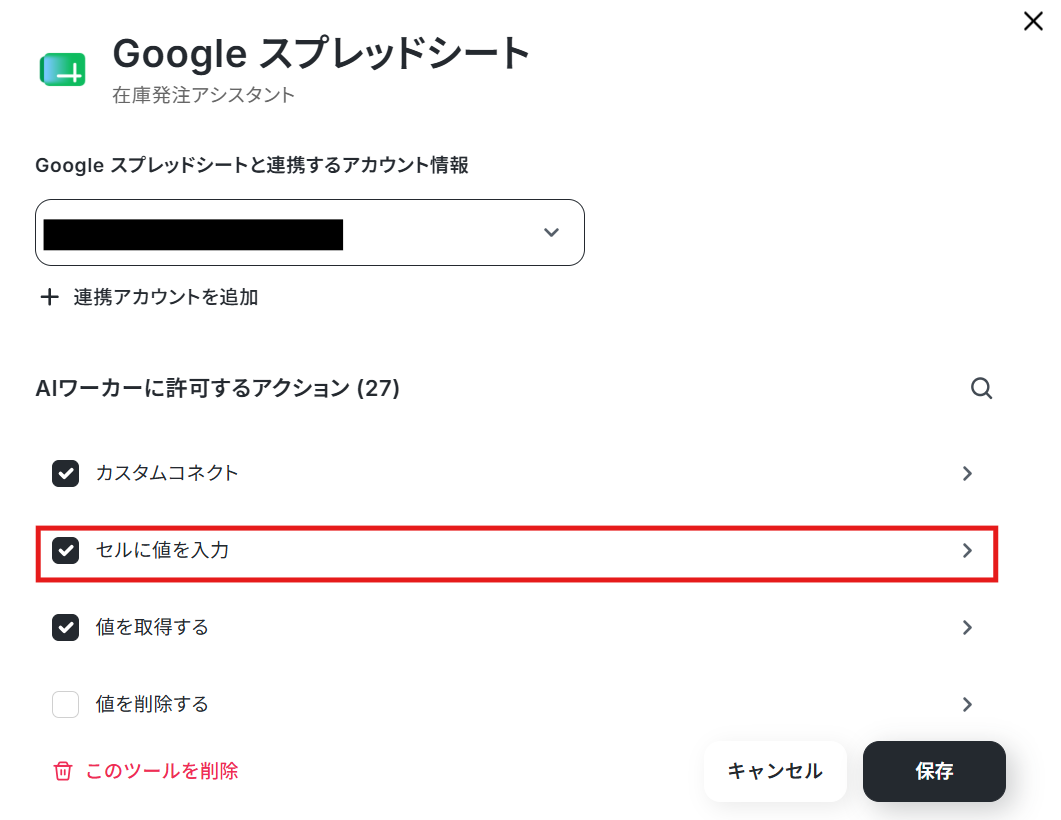Uncheck the 値を取得する checkbox
The image size is (1061, 820).
coord(66,628)
